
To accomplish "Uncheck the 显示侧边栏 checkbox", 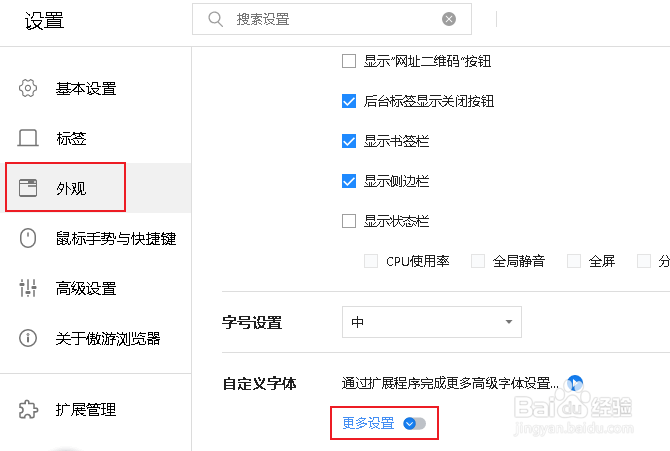I will click(349, 181).
